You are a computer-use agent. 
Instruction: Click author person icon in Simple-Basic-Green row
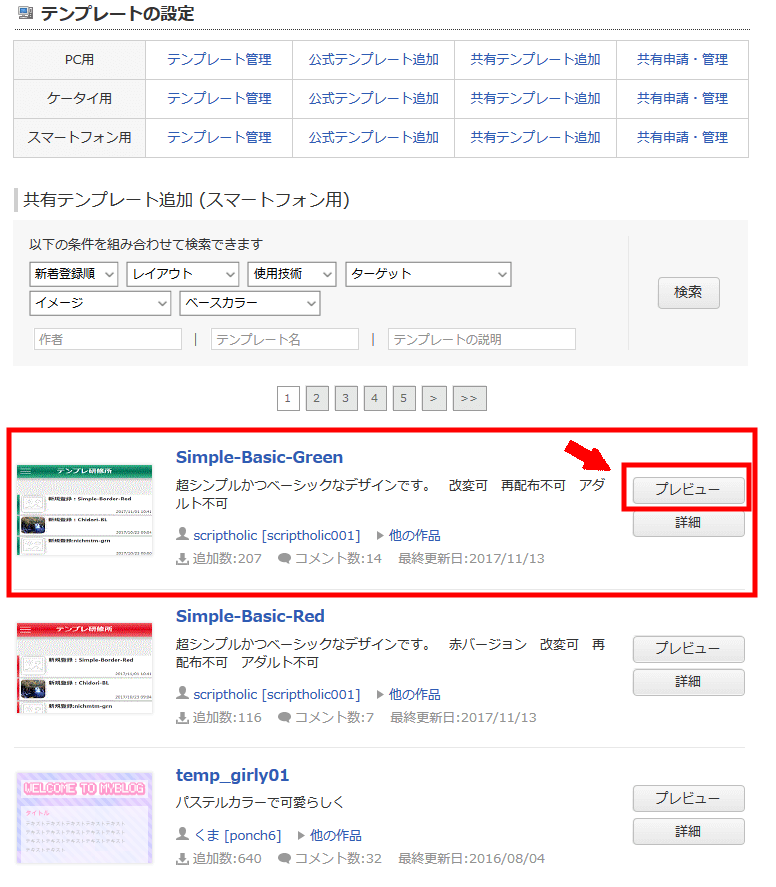coord(182,533)
